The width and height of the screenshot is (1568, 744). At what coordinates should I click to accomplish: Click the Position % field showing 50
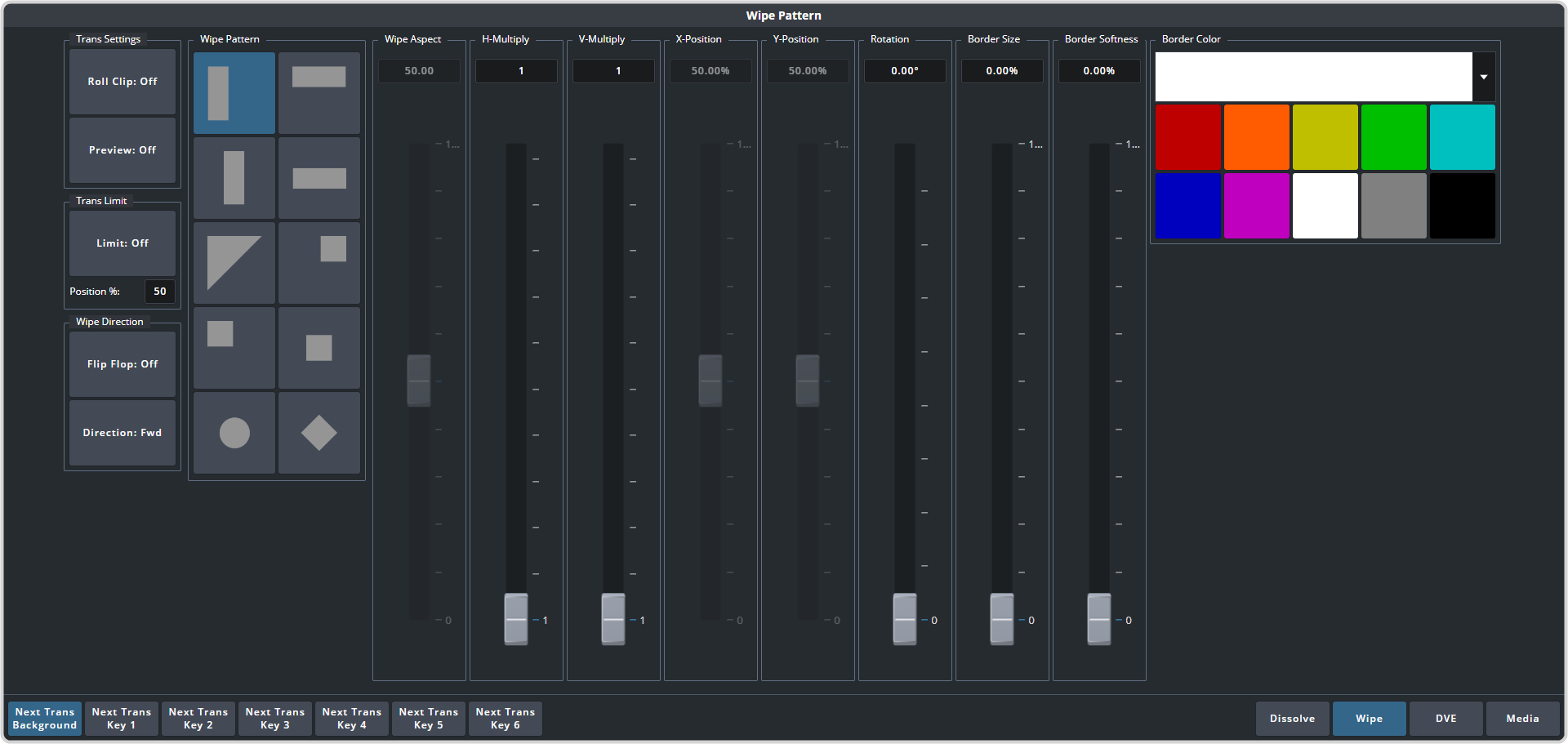[160, 292]
